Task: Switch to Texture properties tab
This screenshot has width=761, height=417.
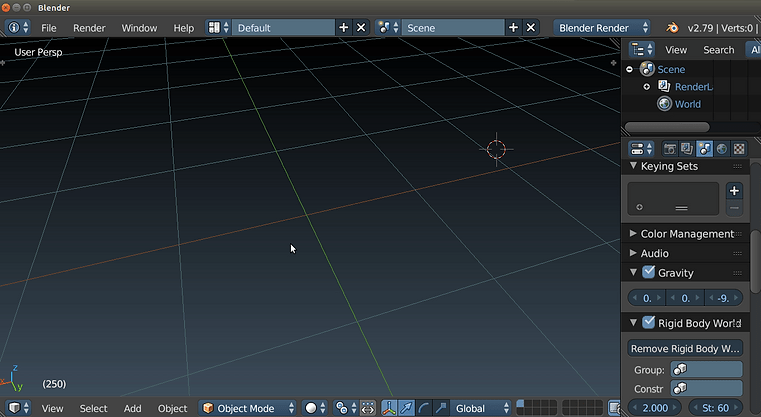Action: (739, 149)
